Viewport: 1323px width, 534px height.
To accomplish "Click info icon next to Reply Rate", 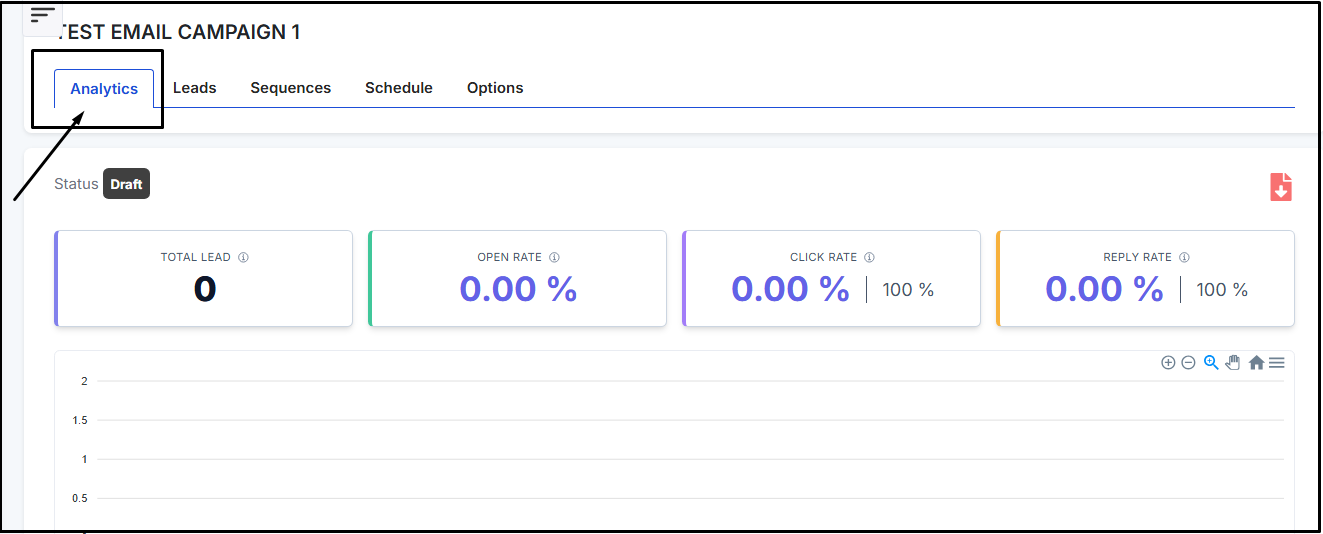I will pos(1184,257).
